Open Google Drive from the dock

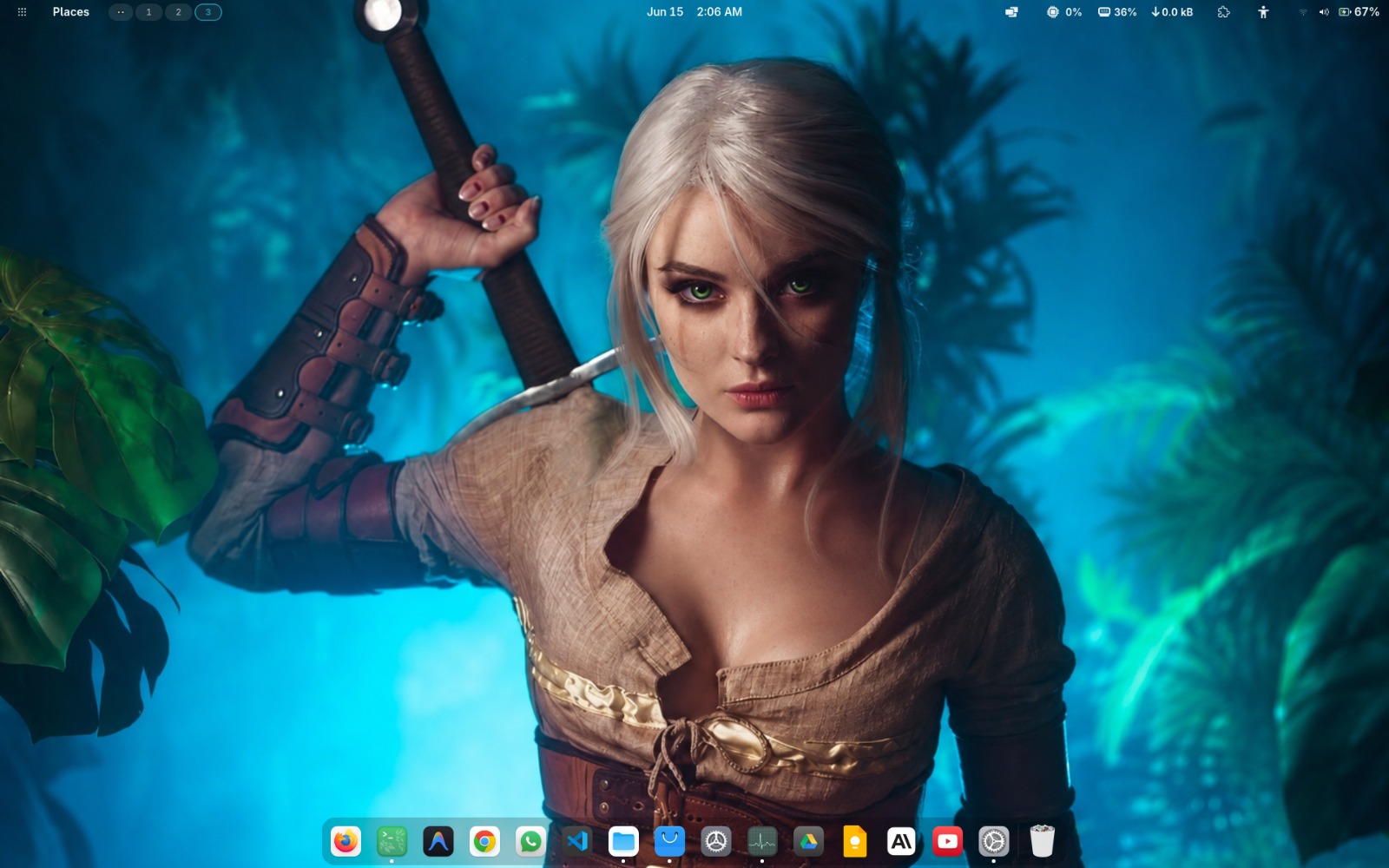tap(808, 841)
